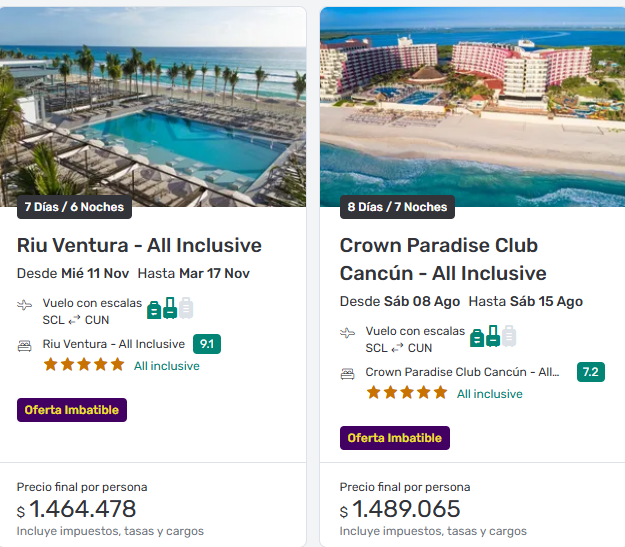Click the 7.2 rating badge
This screenshot has width=625, height=547.
pos(590,372)
